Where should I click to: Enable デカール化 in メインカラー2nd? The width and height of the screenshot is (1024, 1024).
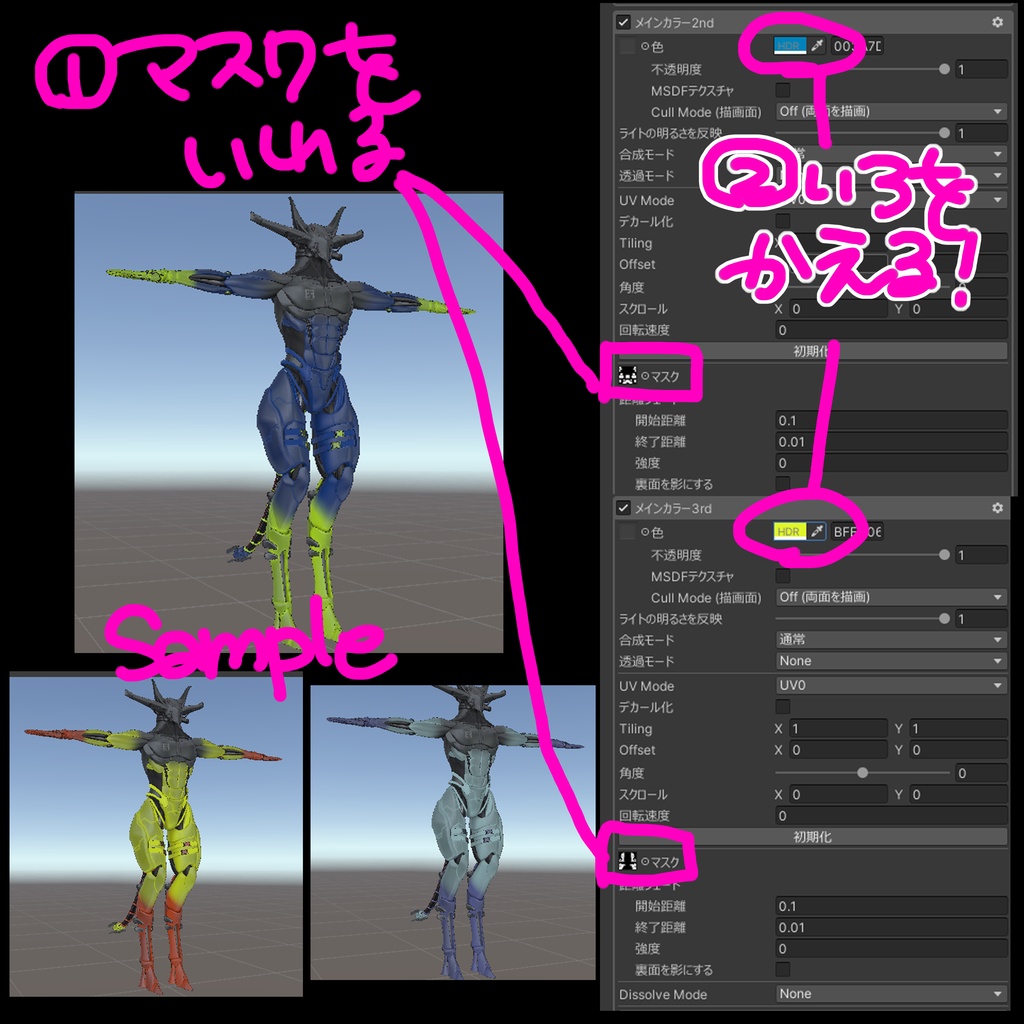(x=782, y=221)
